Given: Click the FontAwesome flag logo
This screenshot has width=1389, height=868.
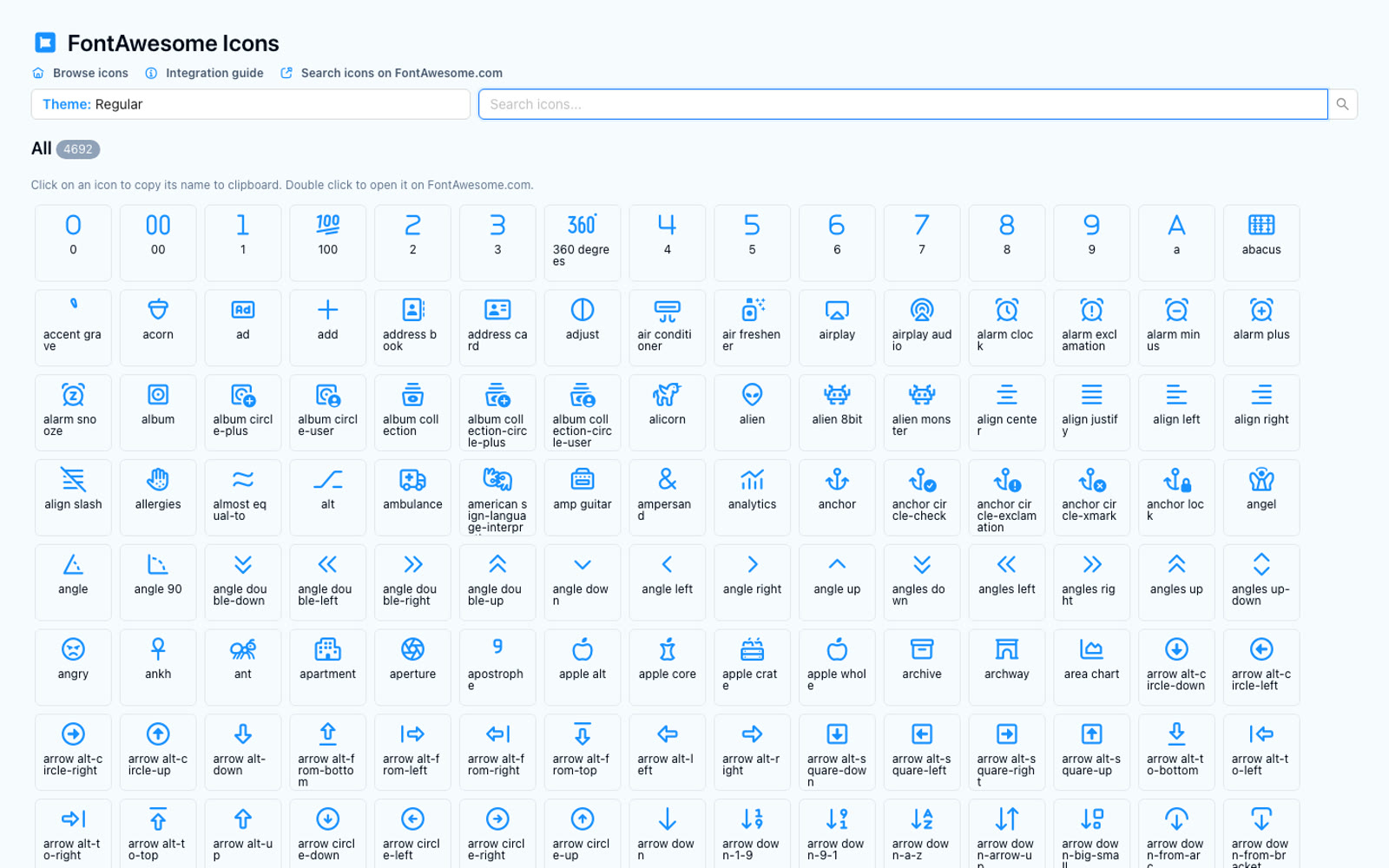Looking at the screenshot, I should pyautogui.click(x=45, y=43).
